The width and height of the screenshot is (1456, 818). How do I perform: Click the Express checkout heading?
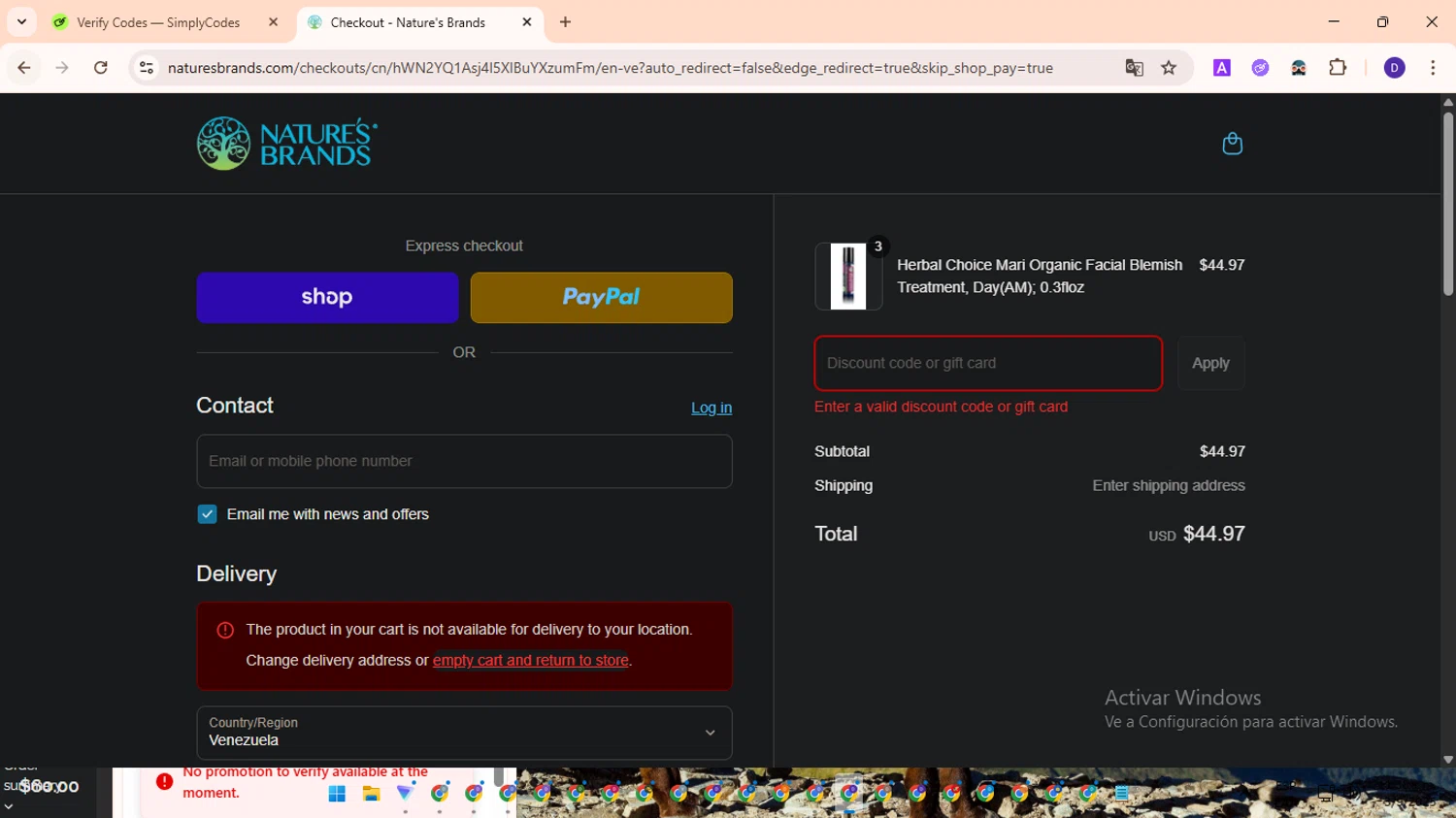pos(464,245)
